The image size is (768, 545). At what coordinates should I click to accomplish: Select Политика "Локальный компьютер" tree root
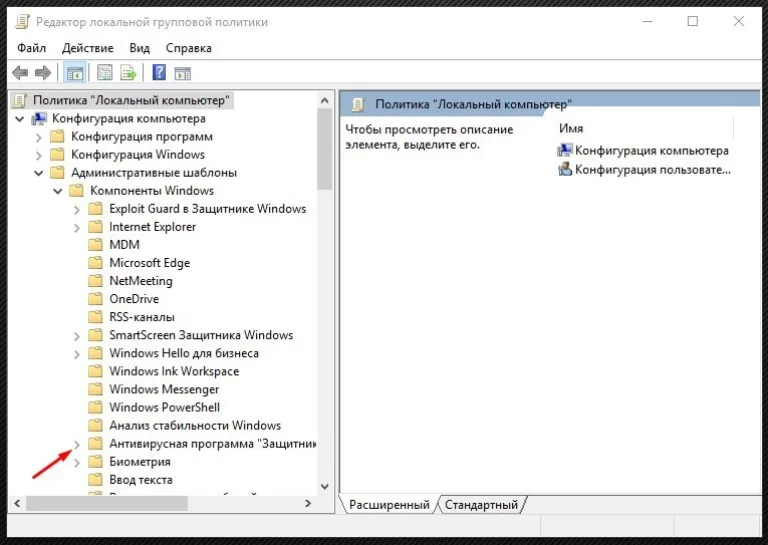(x=131, y=100)
